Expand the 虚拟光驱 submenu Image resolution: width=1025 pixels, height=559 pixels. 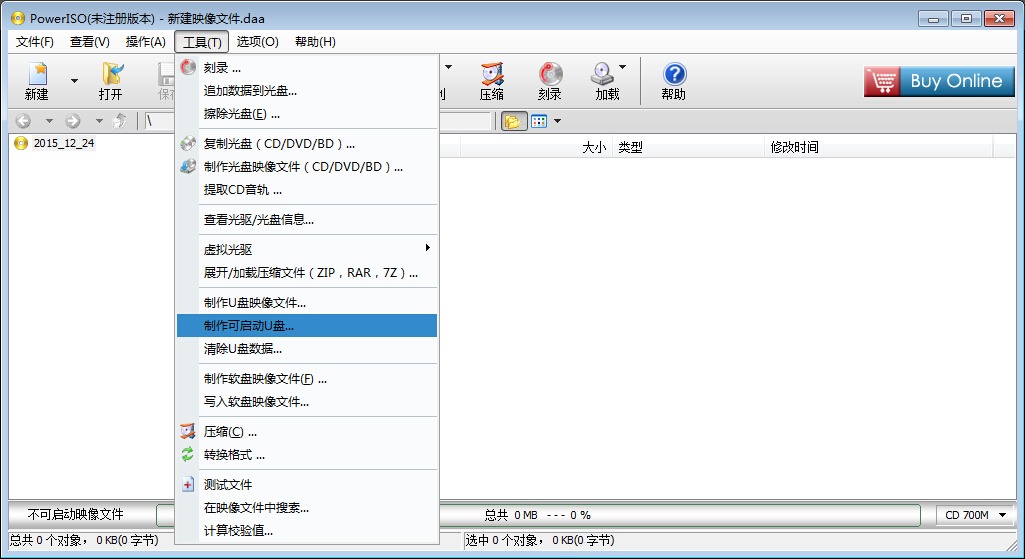pyautogui.click(x=307, y=249)
